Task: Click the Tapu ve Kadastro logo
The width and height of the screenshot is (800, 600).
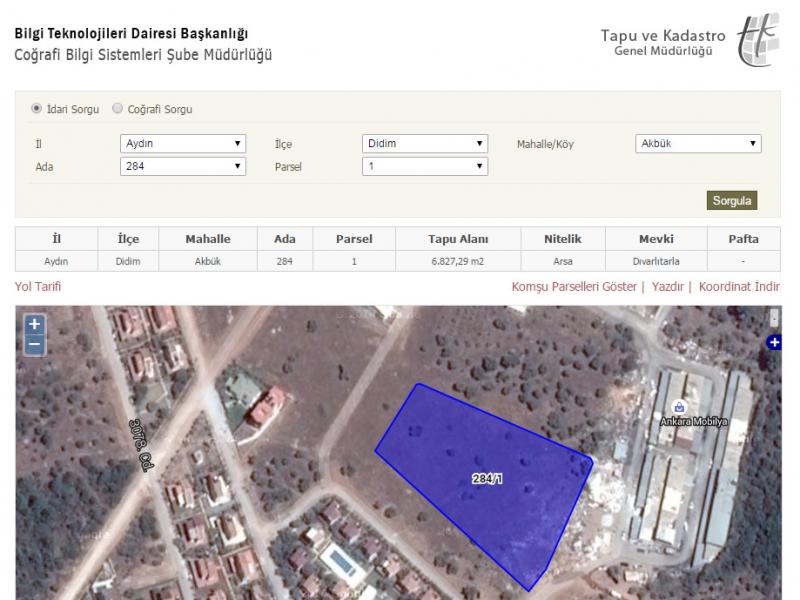Action: click(758, 39)
